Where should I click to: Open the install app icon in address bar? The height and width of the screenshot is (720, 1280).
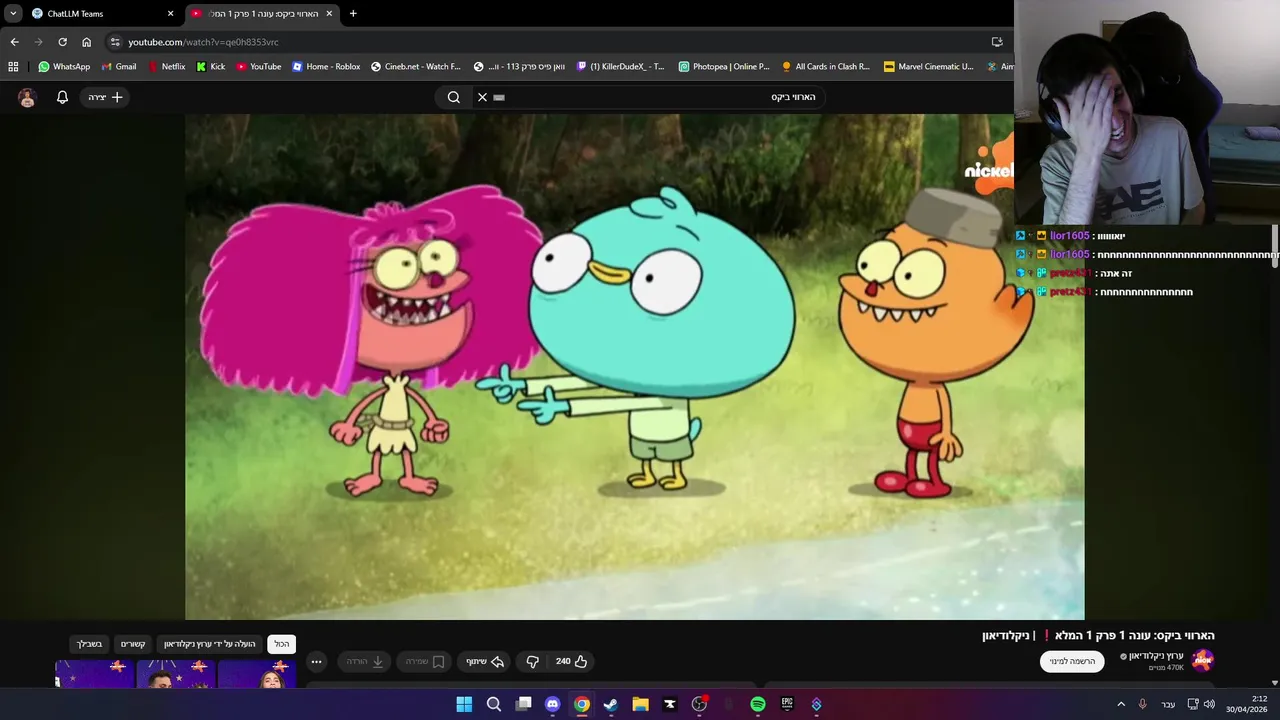(x=997, y=42)
